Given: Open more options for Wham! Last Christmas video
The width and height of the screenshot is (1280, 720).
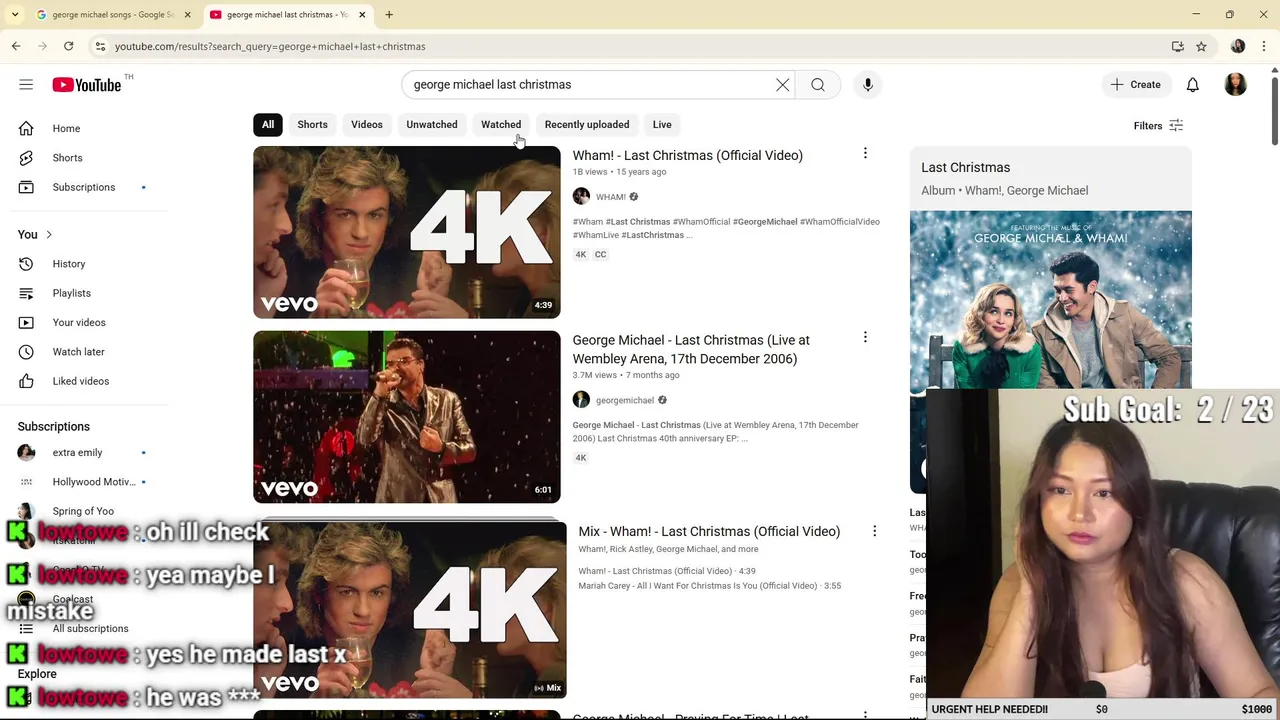Looking at the screenshot, I should pyautogui.click(x=865, y=153).
